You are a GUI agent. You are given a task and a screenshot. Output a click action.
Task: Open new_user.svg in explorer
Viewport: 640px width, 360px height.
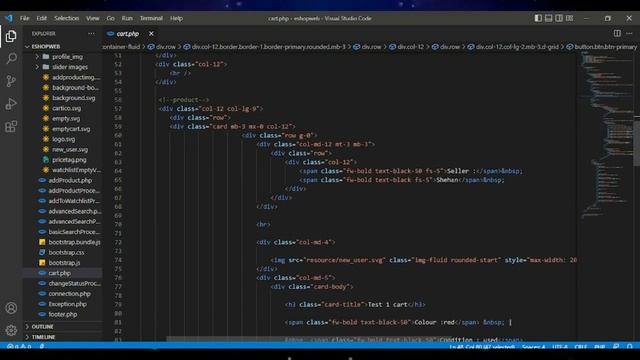tap(65, 149)
